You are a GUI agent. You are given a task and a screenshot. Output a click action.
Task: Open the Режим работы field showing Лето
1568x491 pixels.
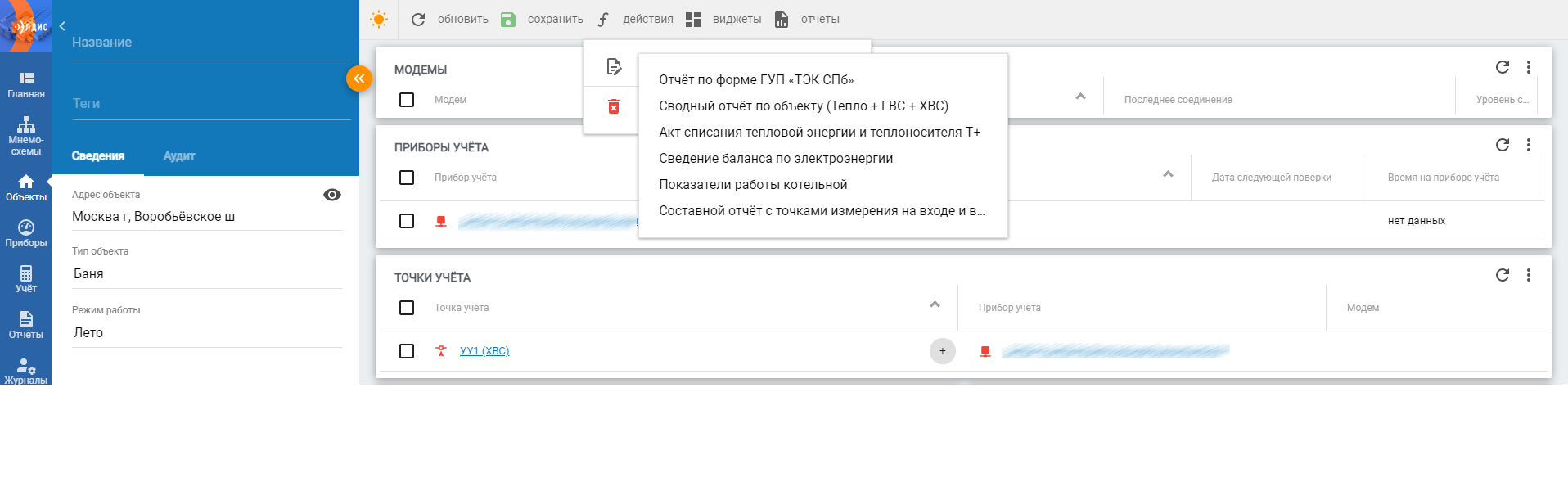pos(207,332)
